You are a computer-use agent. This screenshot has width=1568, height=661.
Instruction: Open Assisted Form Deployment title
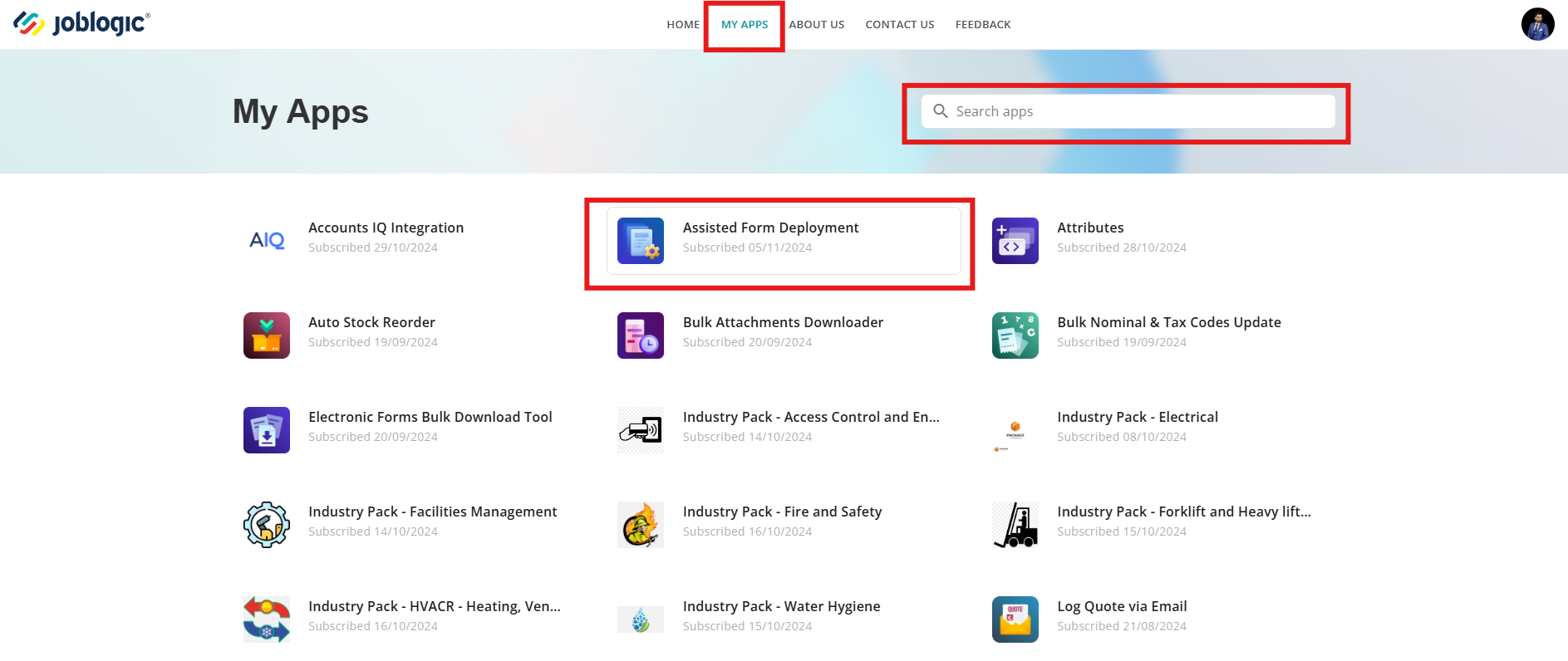click(771, 228)
